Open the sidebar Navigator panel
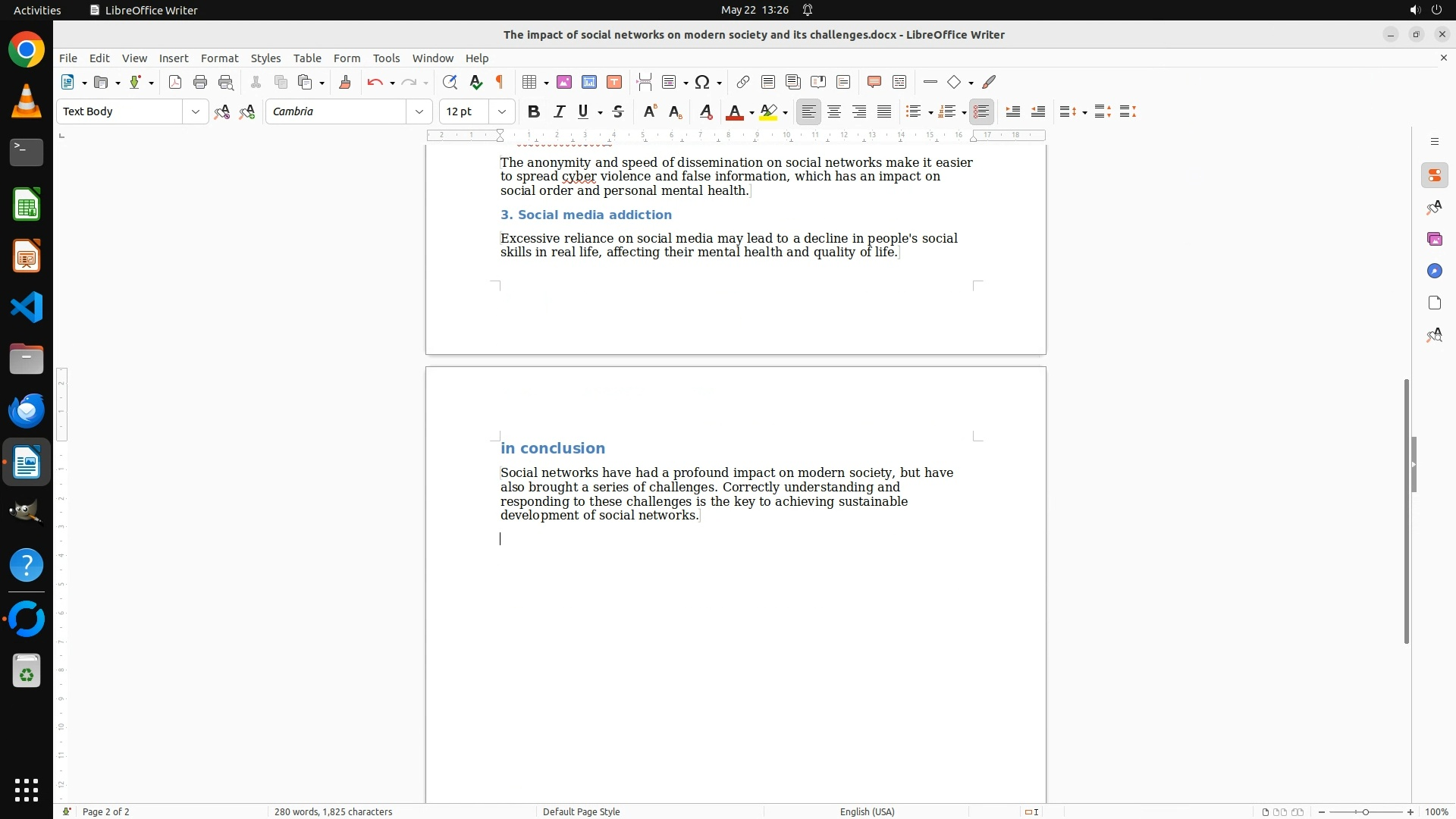 point(1434,271)
